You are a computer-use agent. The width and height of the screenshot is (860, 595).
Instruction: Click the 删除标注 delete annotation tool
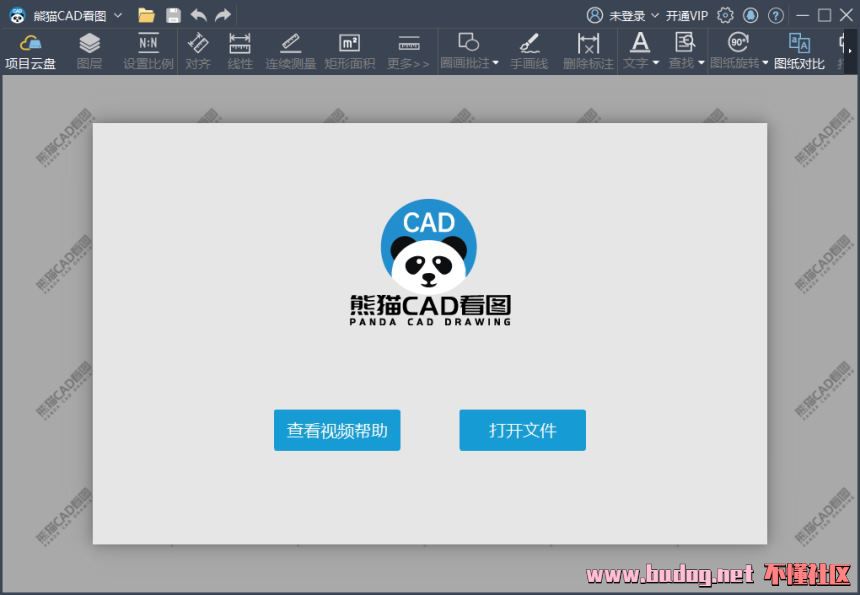[588, 51]
